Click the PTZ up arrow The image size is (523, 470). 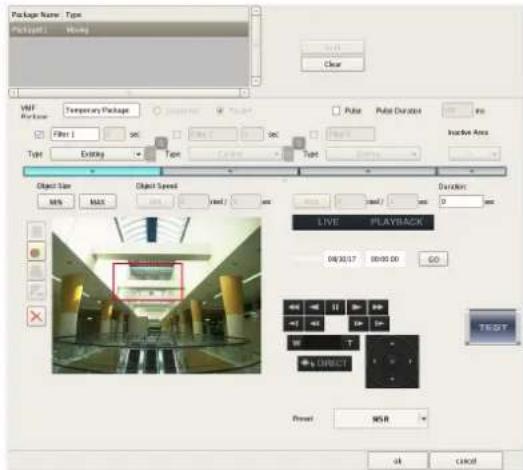click(392, 344)
